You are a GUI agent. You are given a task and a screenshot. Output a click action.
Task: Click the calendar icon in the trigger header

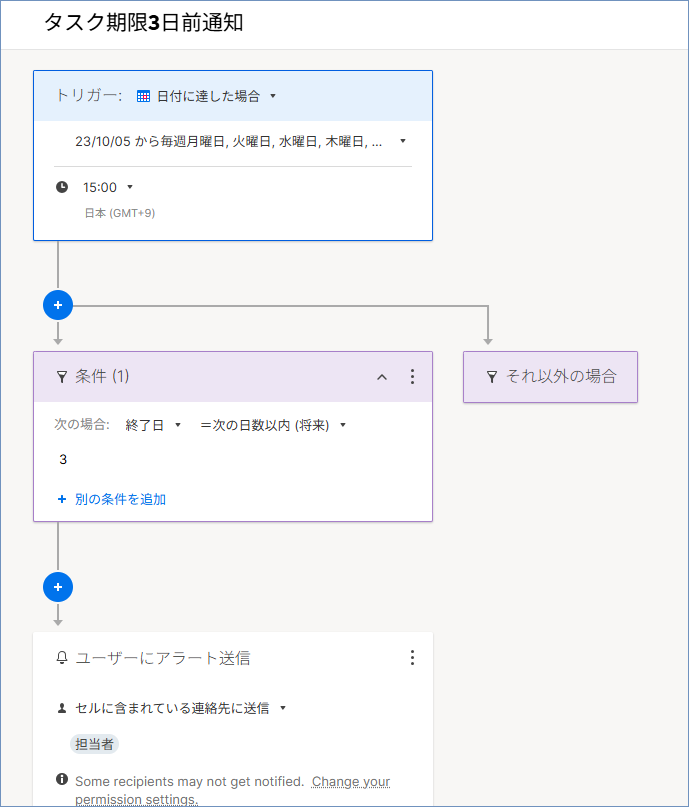point(143,96)
